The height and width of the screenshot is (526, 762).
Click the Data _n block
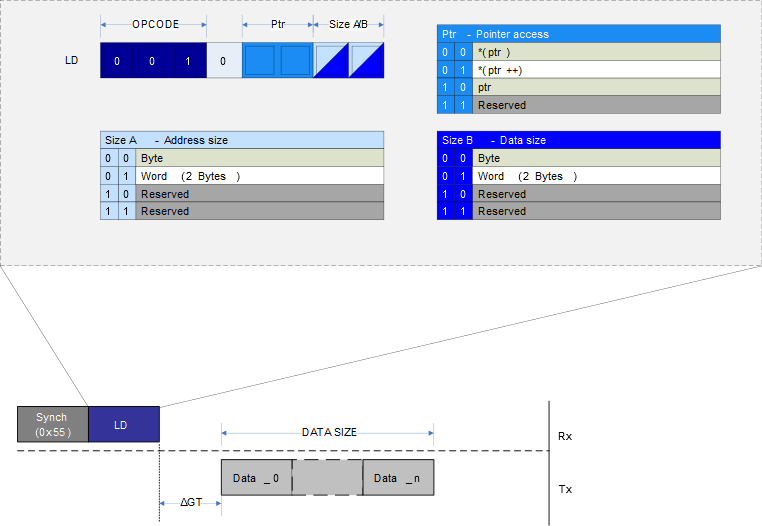click(x=398, y=478)
